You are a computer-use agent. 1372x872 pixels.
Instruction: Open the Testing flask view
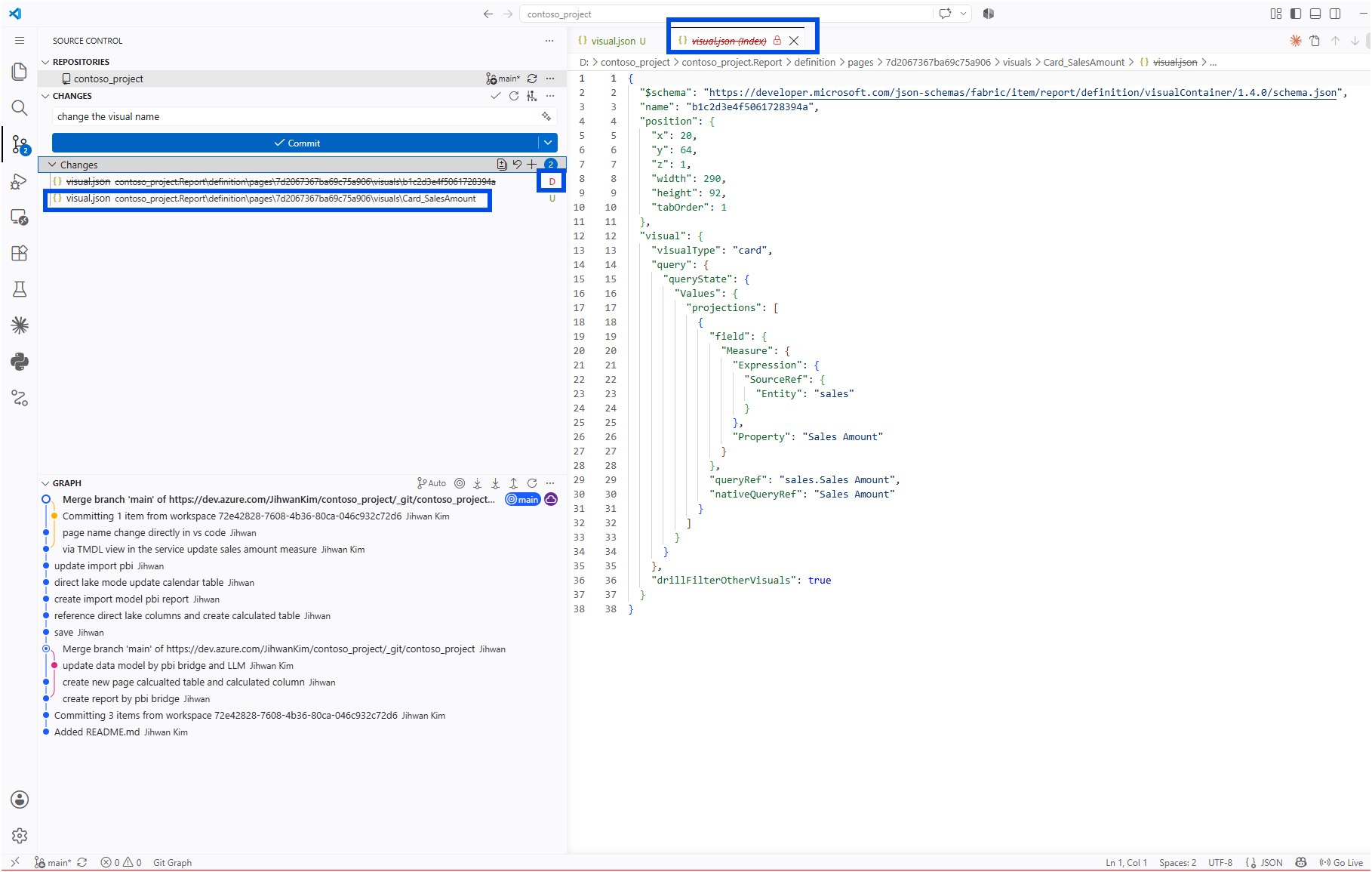20,289
